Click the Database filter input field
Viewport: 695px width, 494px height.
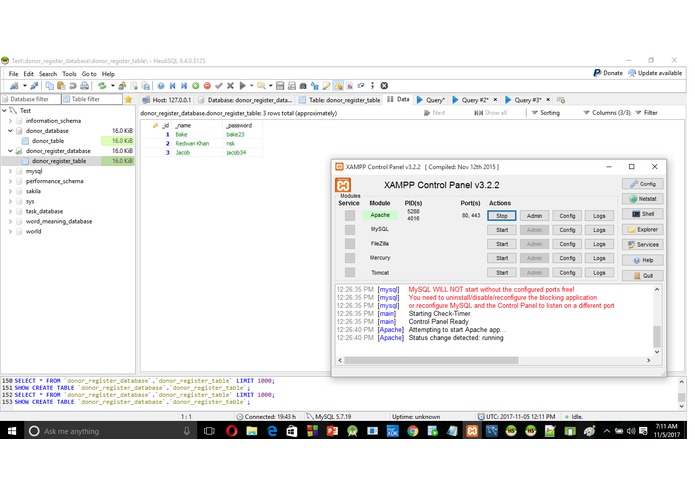pos(31,99)
